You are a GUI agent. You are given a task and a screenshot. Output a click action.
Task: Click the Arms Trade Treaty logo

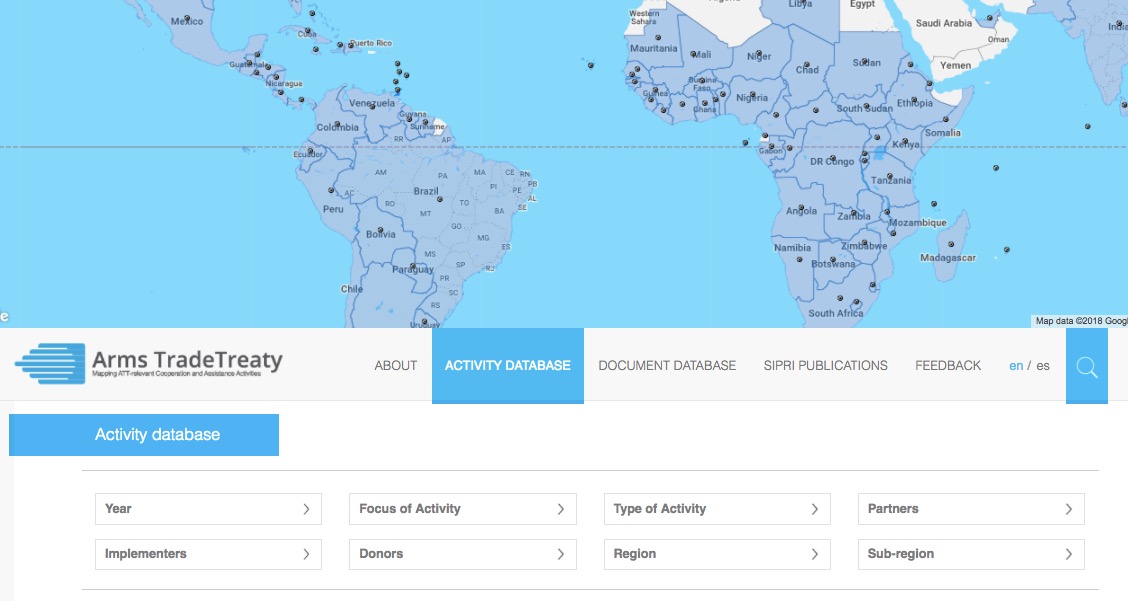[x=150, y=364]
